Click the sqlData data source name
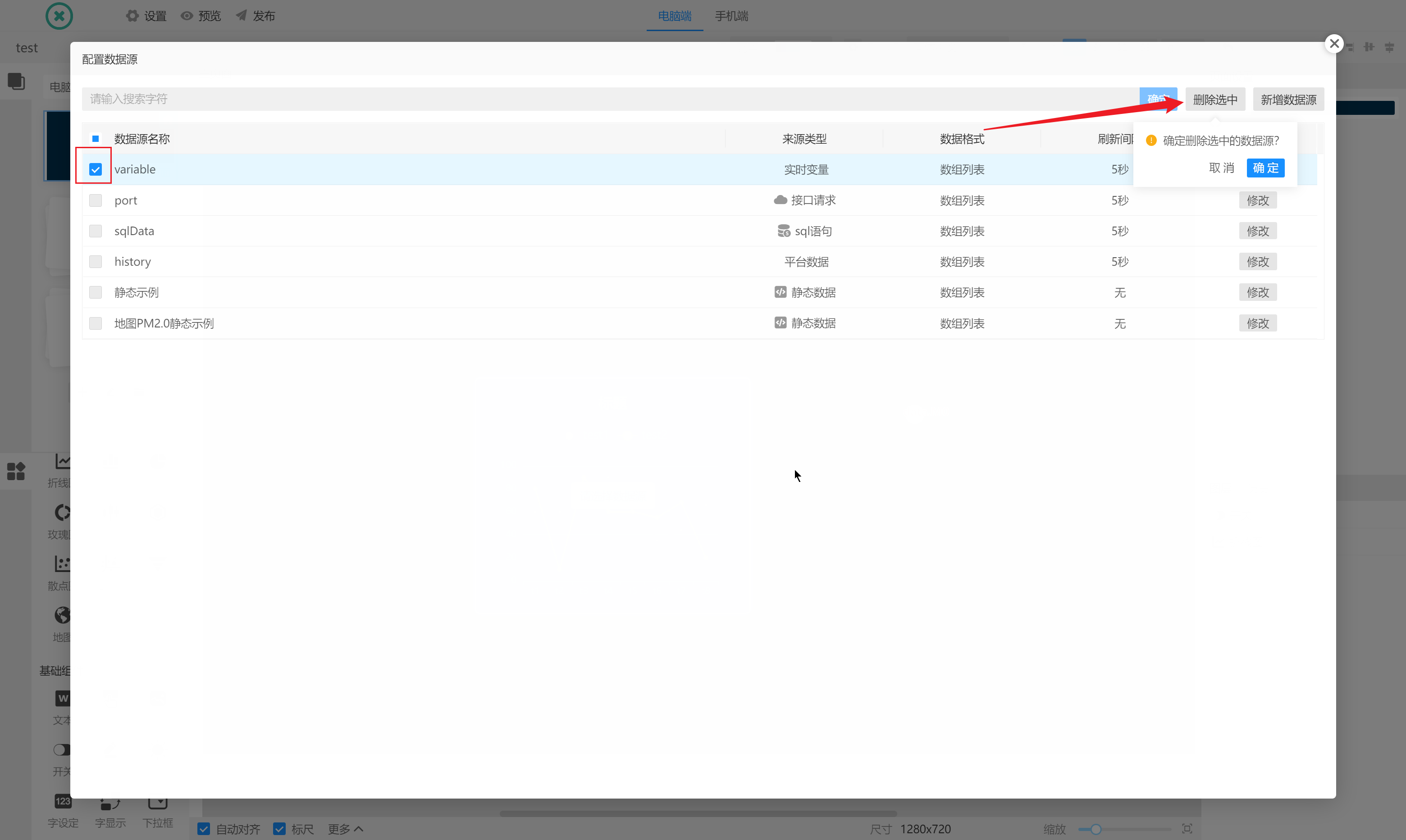The height and width of the screenshot is (840, 1406). [x=134, y=231]
